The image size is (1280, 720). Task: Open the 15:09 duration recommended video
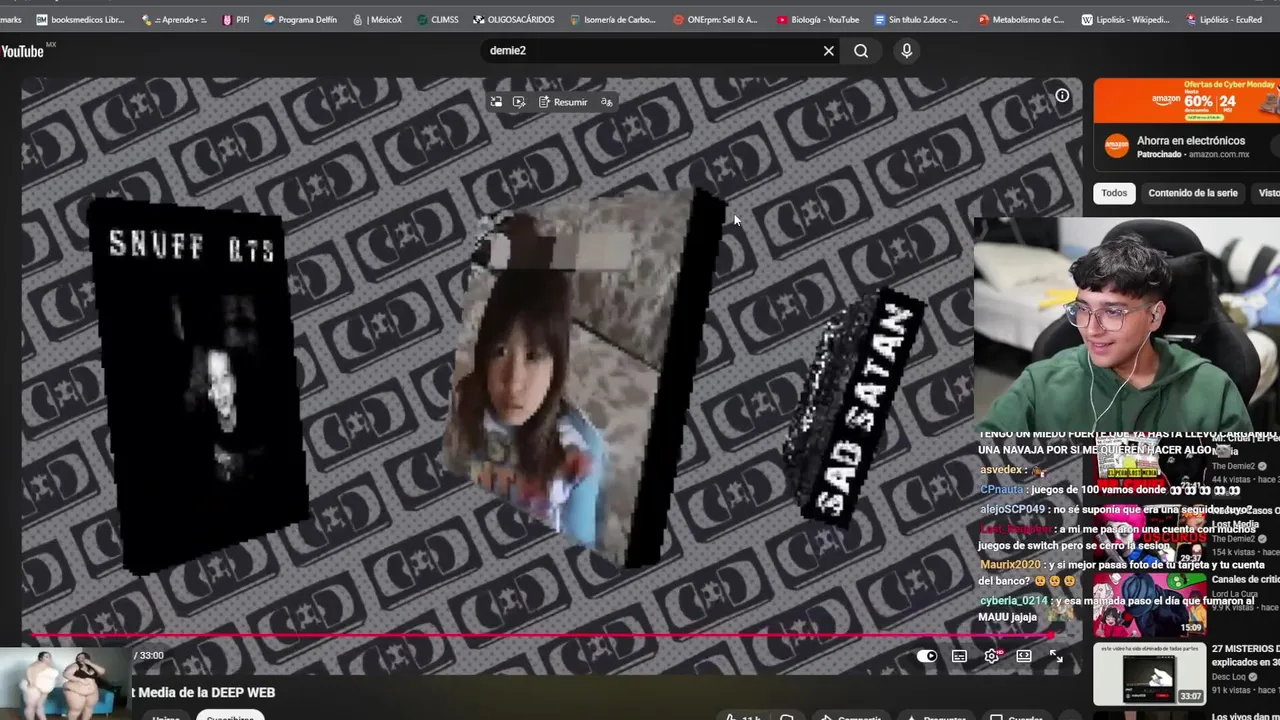pos(1149,605)
